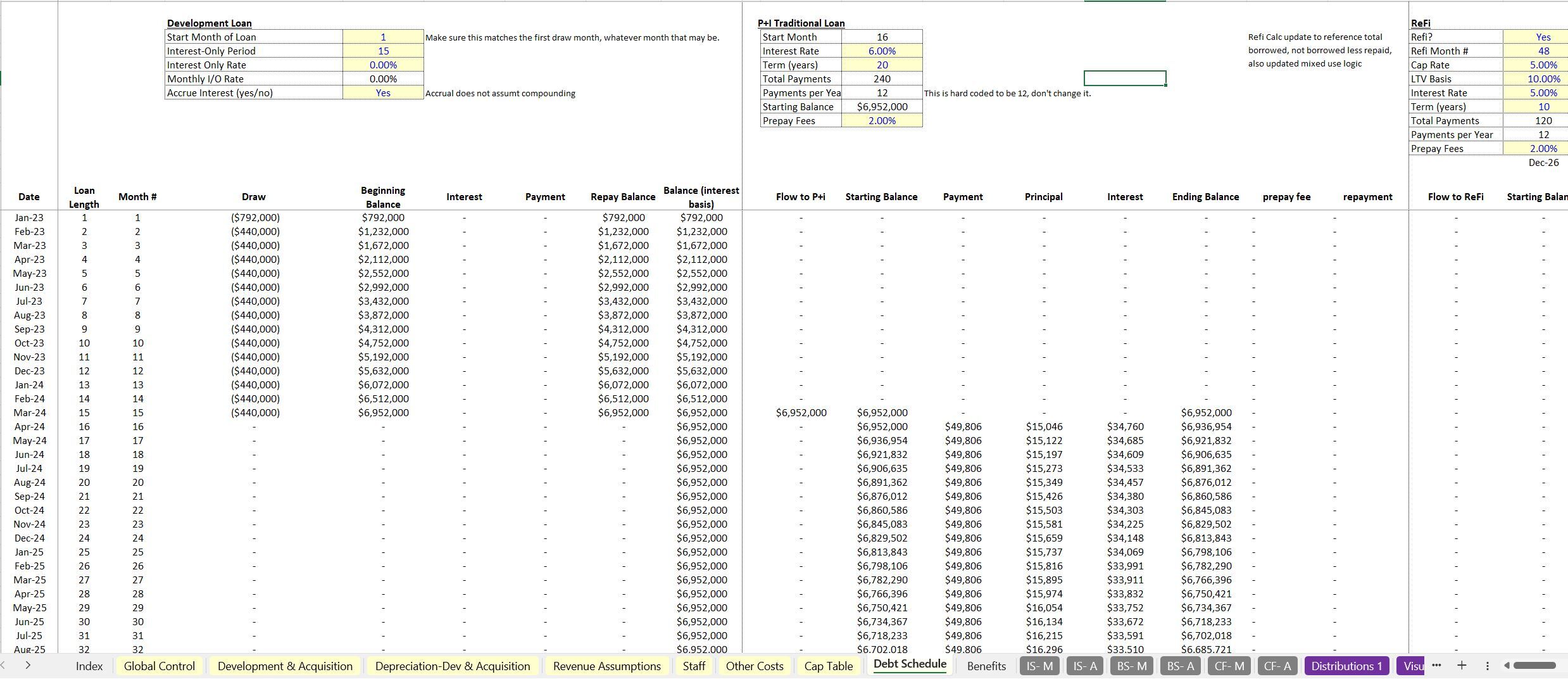This screenshot has height=679, width=1568.
Task: Select the $34,760 interest cell
Action: pos(1125,427)
